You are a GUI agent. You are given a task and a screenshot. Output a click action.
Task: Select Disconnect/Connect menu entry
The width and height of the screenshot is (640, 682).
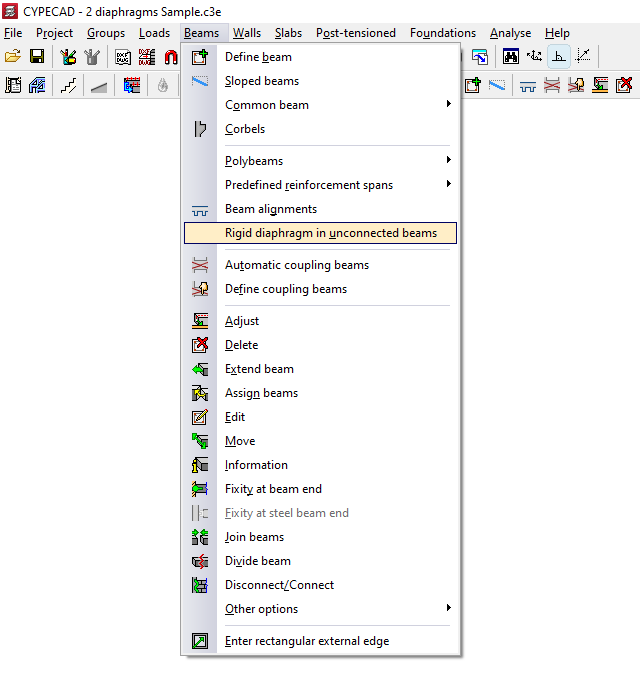(320, 585)
